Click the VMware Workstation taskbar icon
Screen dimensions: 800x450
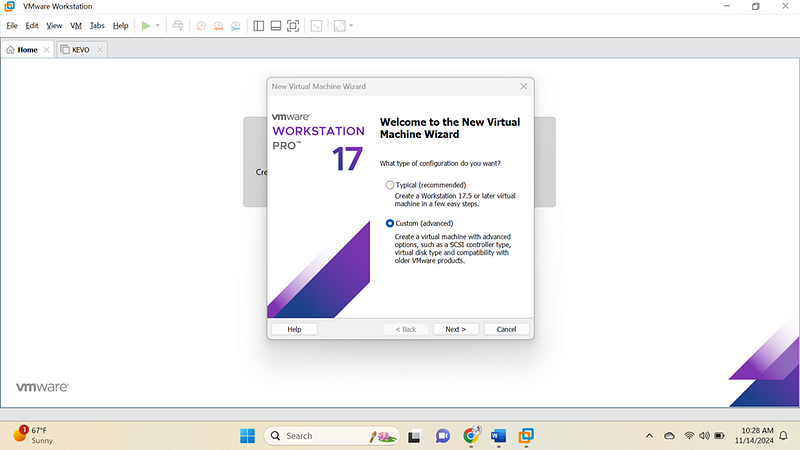click(526, 436)
